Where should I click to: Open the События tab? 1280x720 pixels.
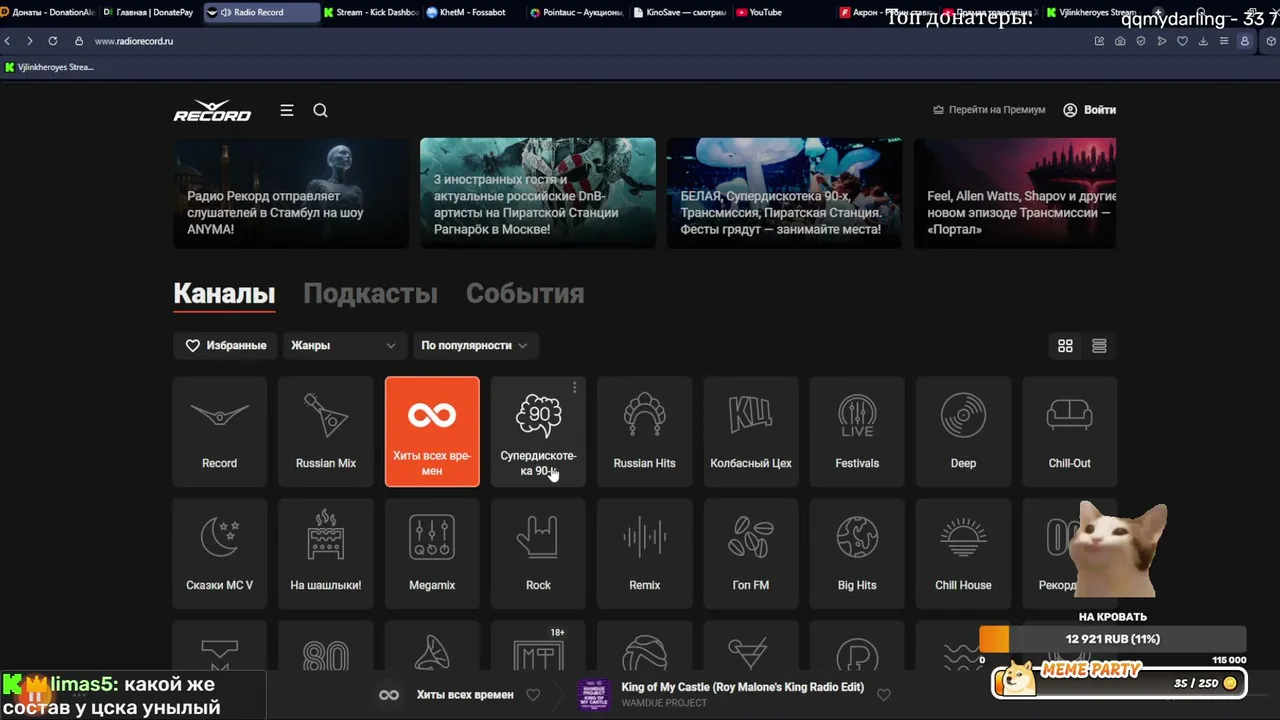[x=525, y=293]
